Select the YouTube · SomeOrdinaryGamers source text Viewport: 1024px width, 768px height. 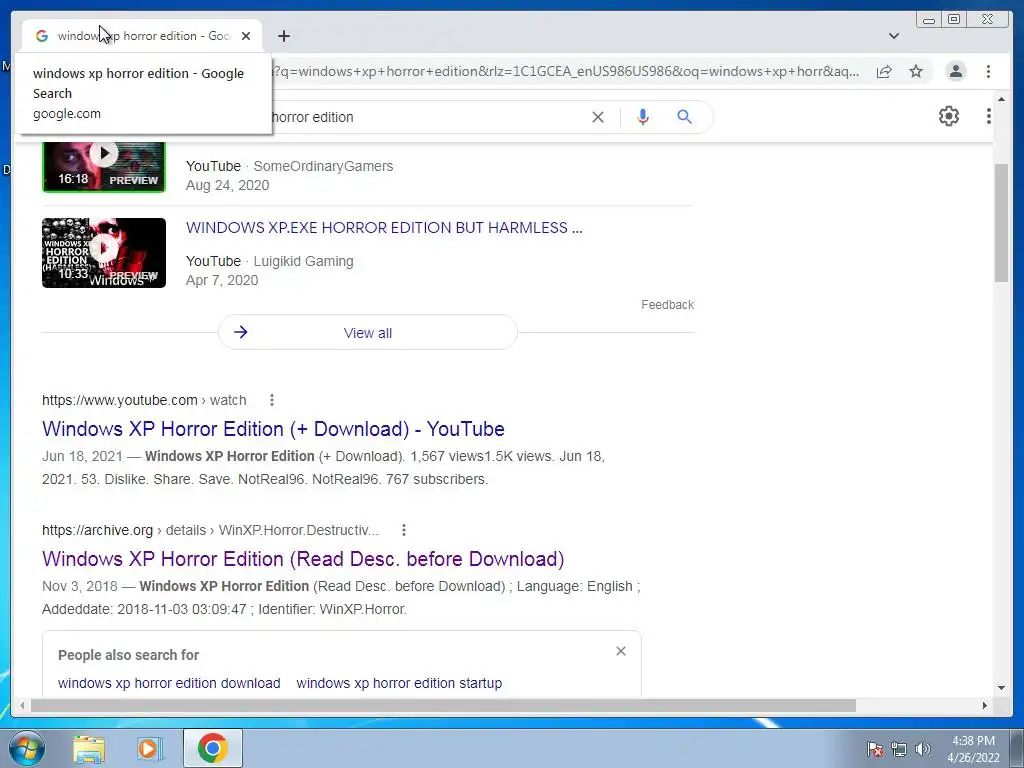click(x=289, y=166)
